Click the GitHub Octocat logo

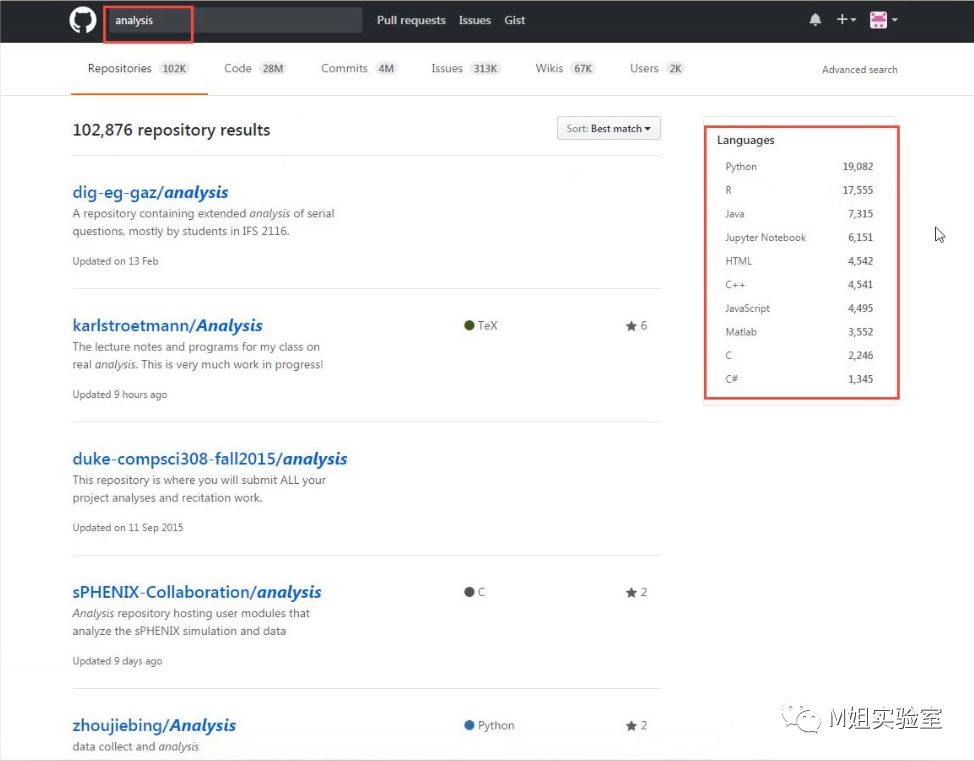click(83, 20)
